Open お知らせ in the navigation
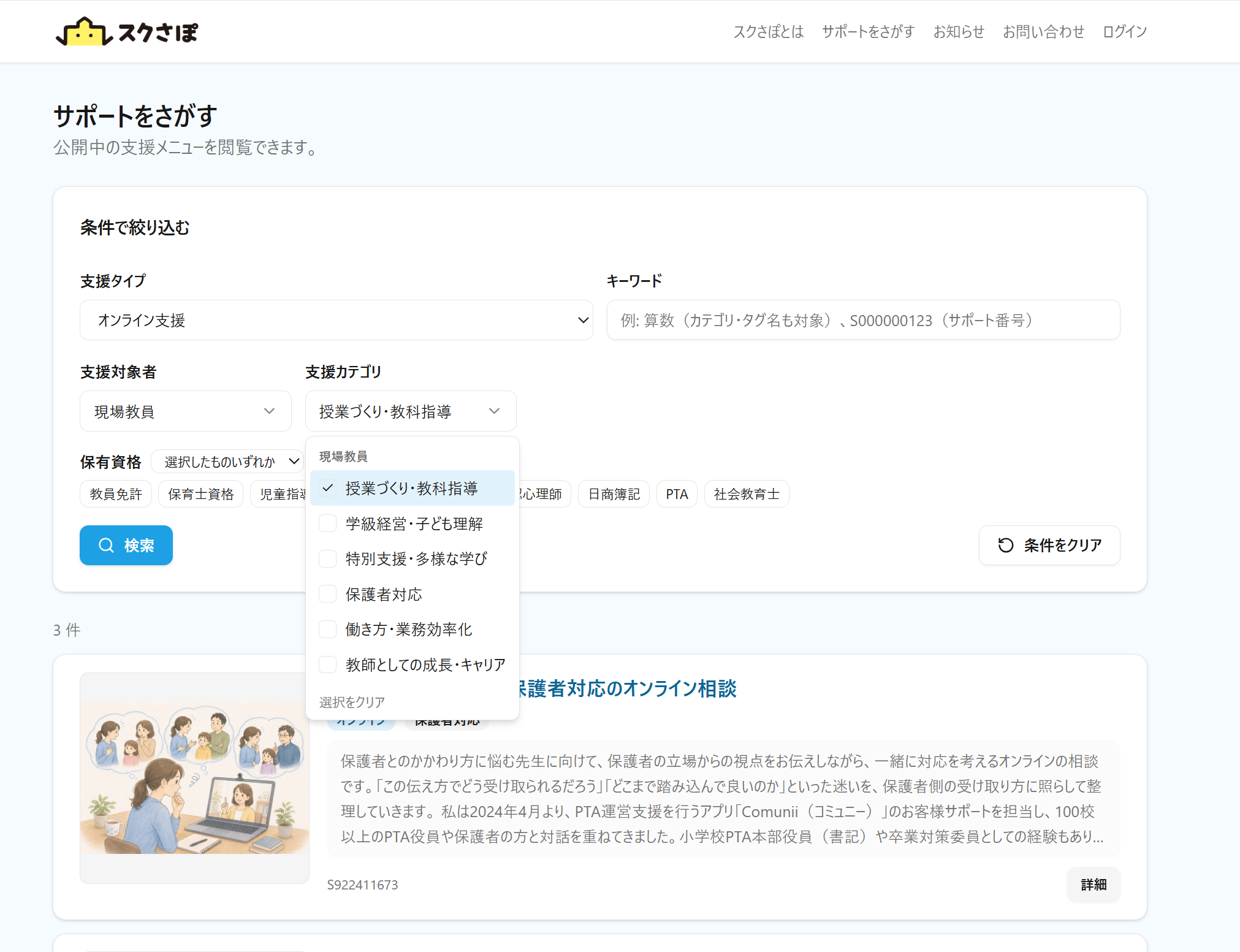This screenshot has height=952, width=1240. pos(959,31)
